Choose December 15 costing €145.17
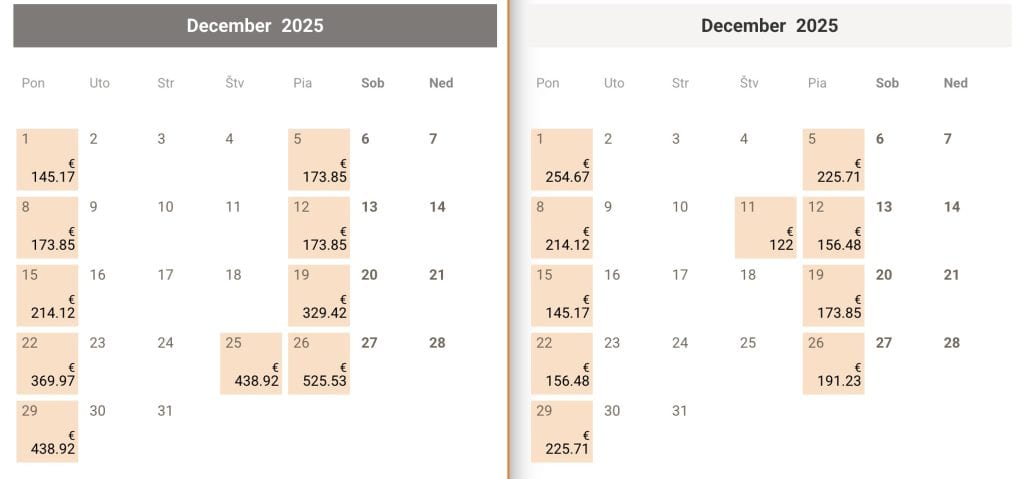 click(562, 295)
